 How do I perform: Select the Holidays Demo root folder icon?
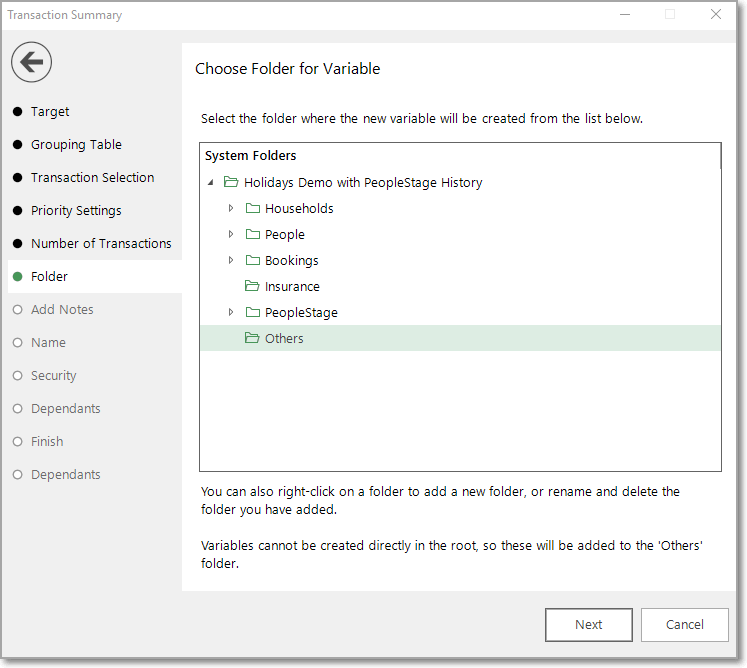pos(231,182)
